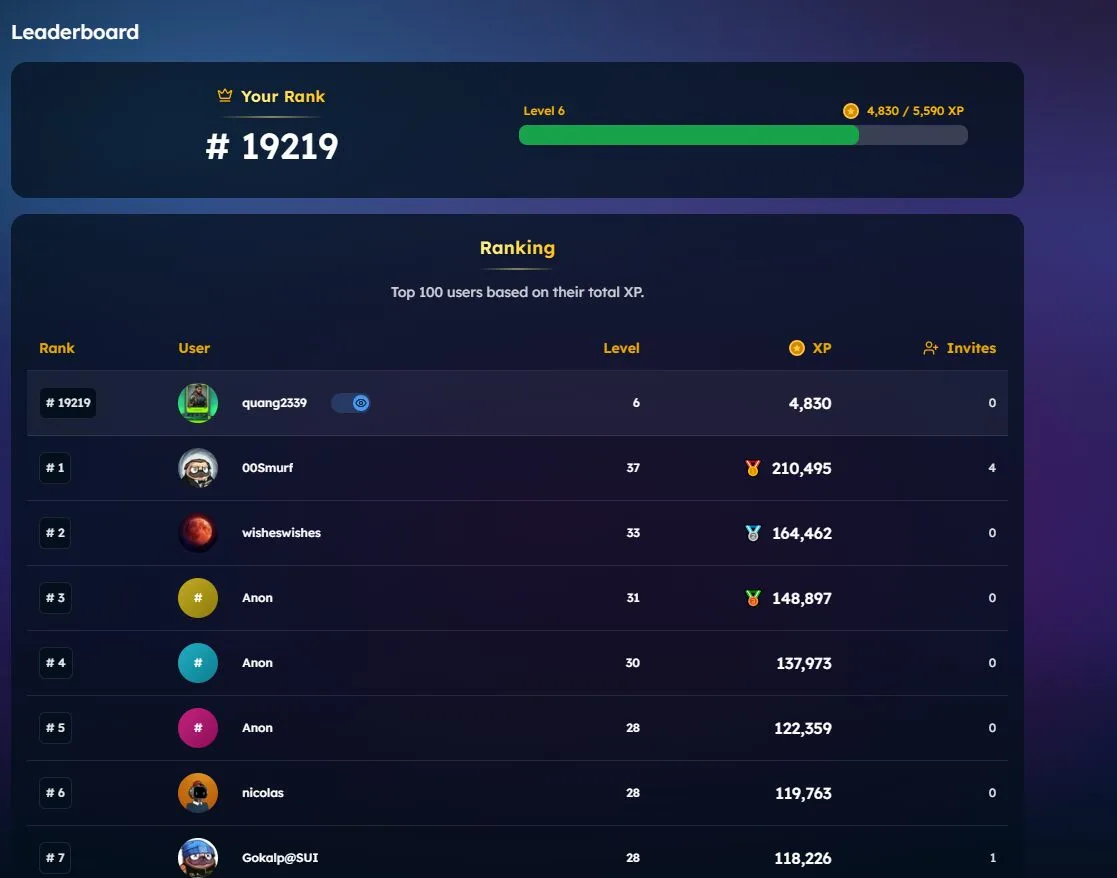This screenshot has width=1117, height=878.
Task: Click the crown icon beside Your Rank
Action: 225,95
